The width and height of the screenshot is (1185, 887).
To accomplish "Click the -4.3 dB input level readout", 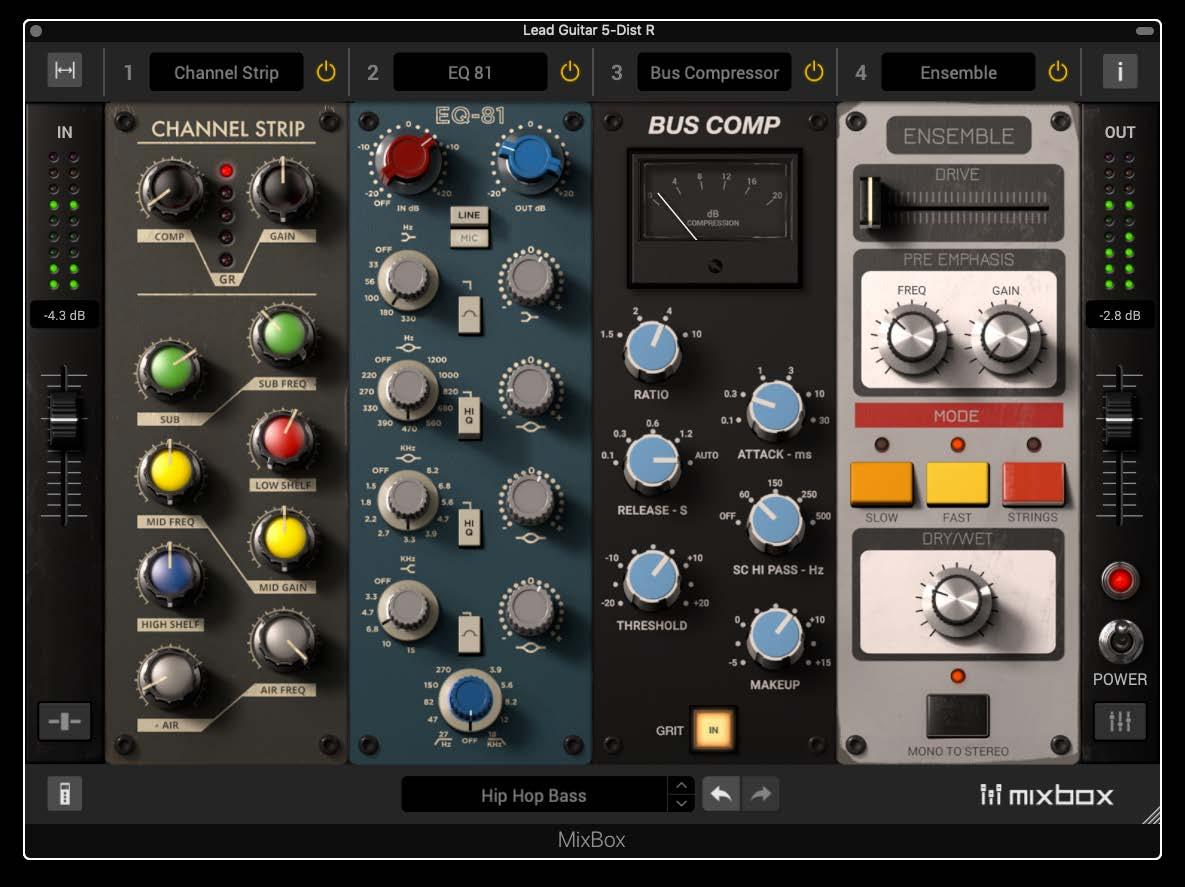I will 64,315.
